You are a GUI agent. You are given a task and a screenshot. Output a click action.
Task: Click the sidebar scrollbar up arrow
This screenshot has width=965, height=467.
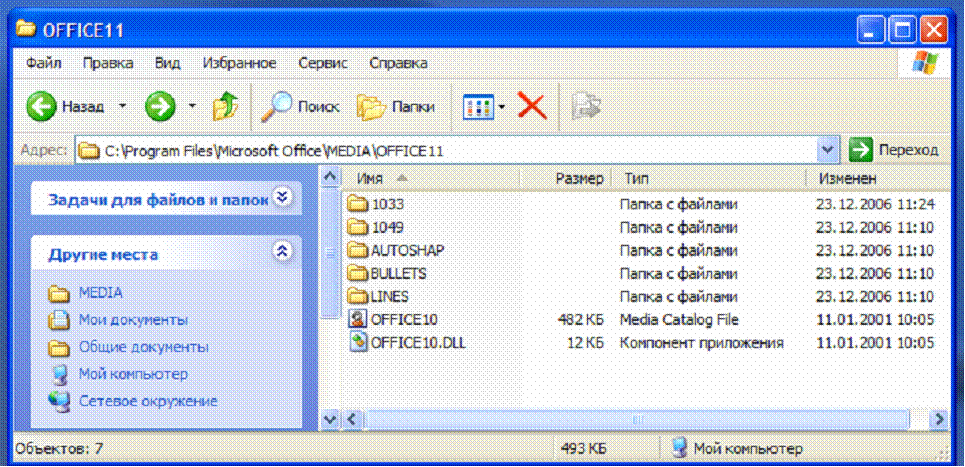(x=330, y=177)
